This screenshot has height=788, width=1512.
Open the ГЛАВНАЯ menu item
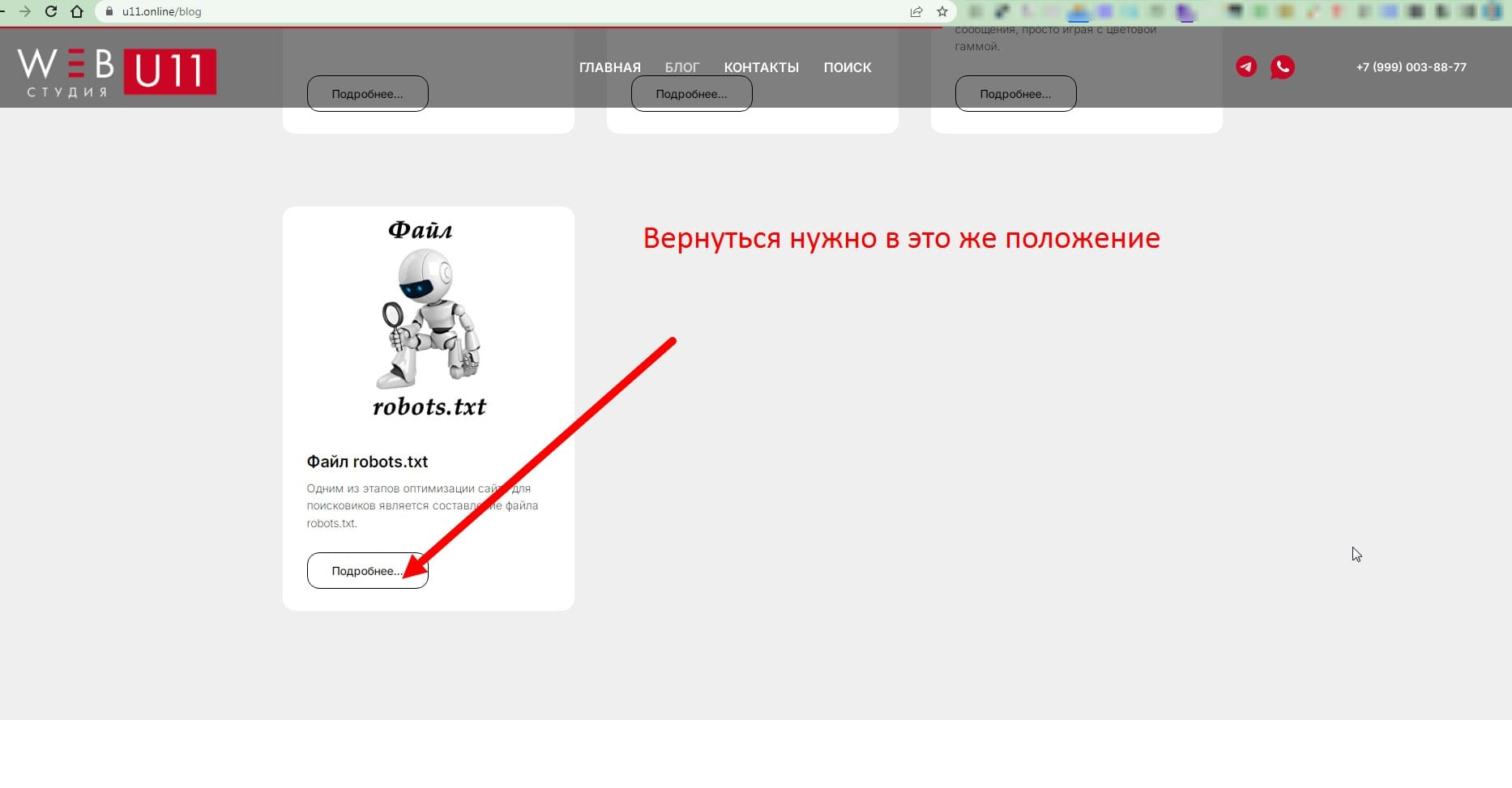click(x=610, y=67)
